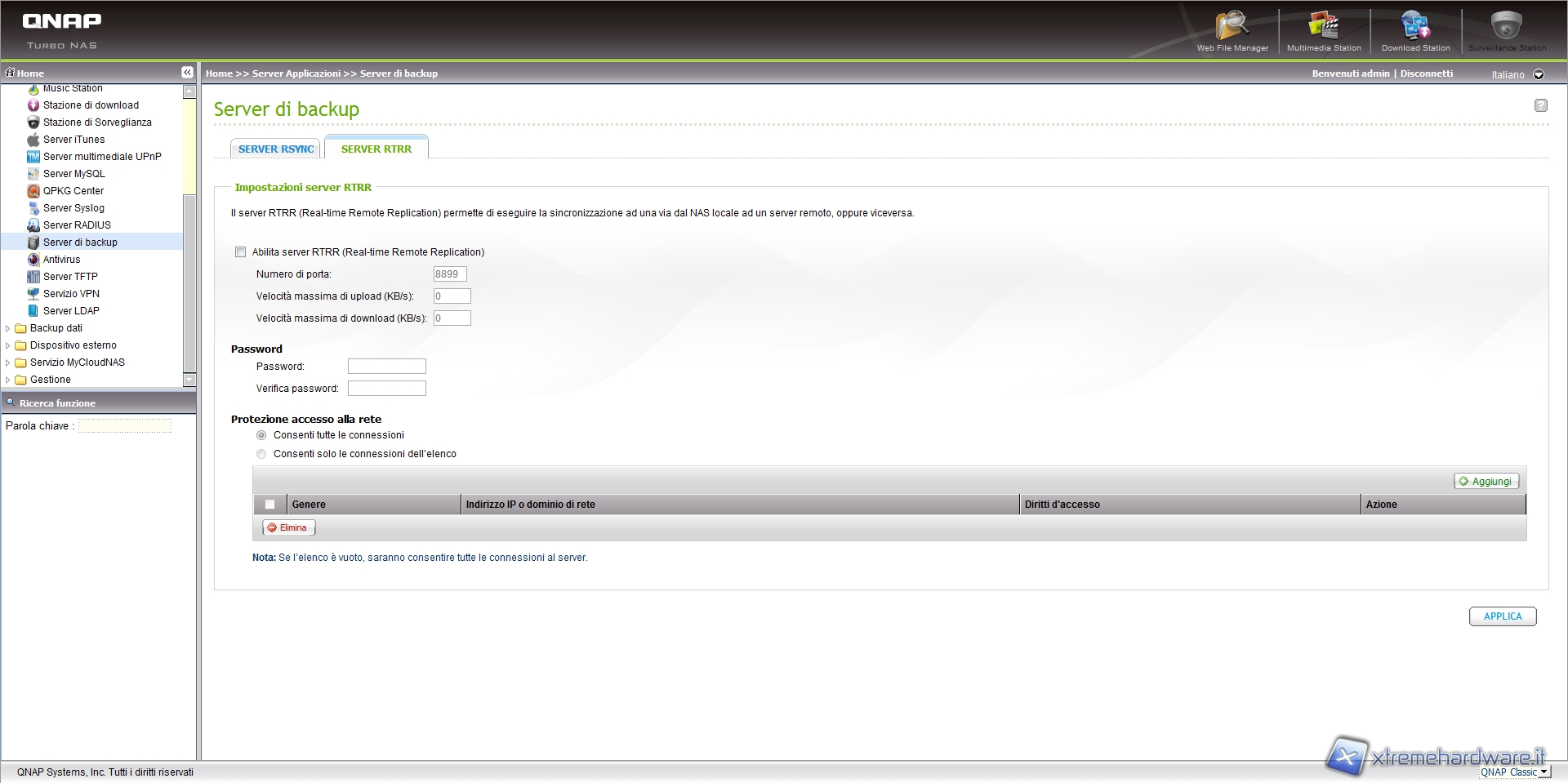Click the Aggiungi button
Image resolution: width=1568 pixels, height=783 pixels.
[x=1486, y=482]
